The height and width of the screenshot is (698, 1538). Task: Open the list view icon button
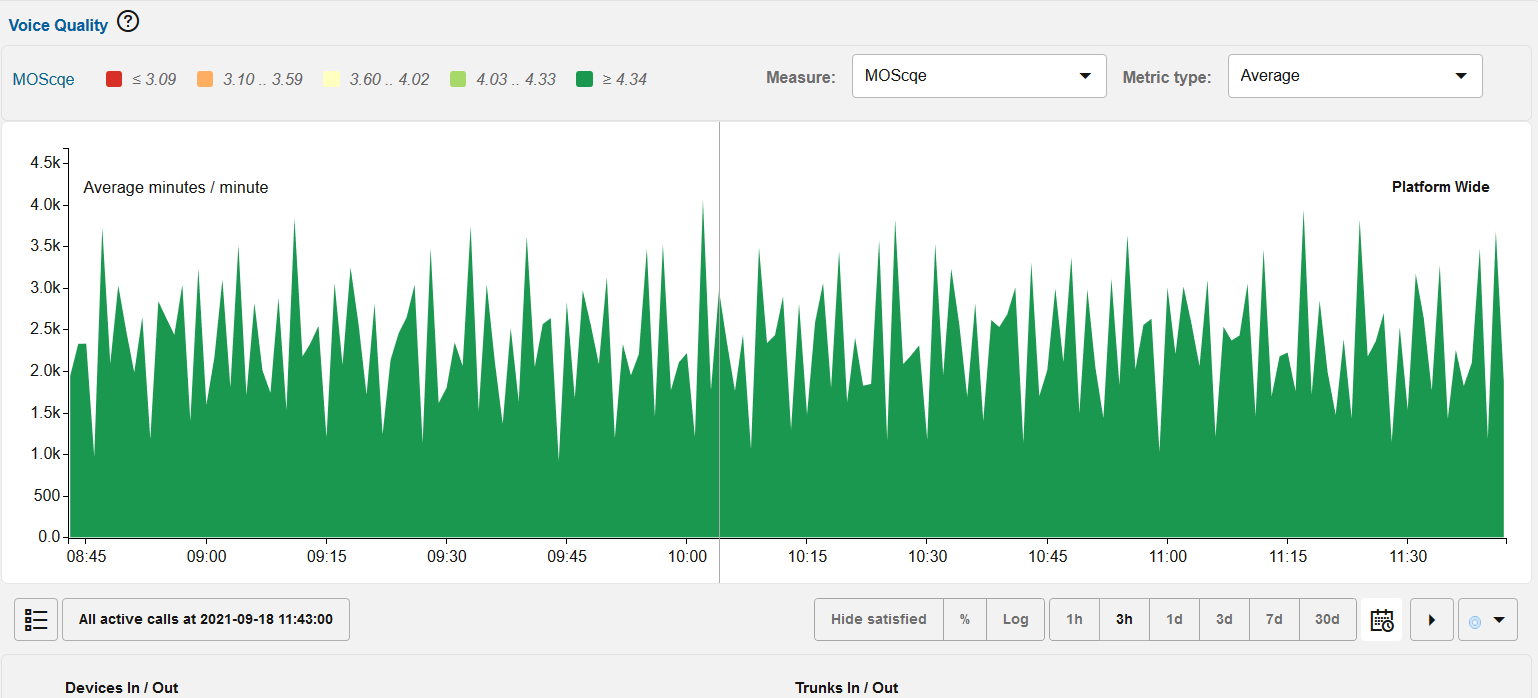(36, 620)
